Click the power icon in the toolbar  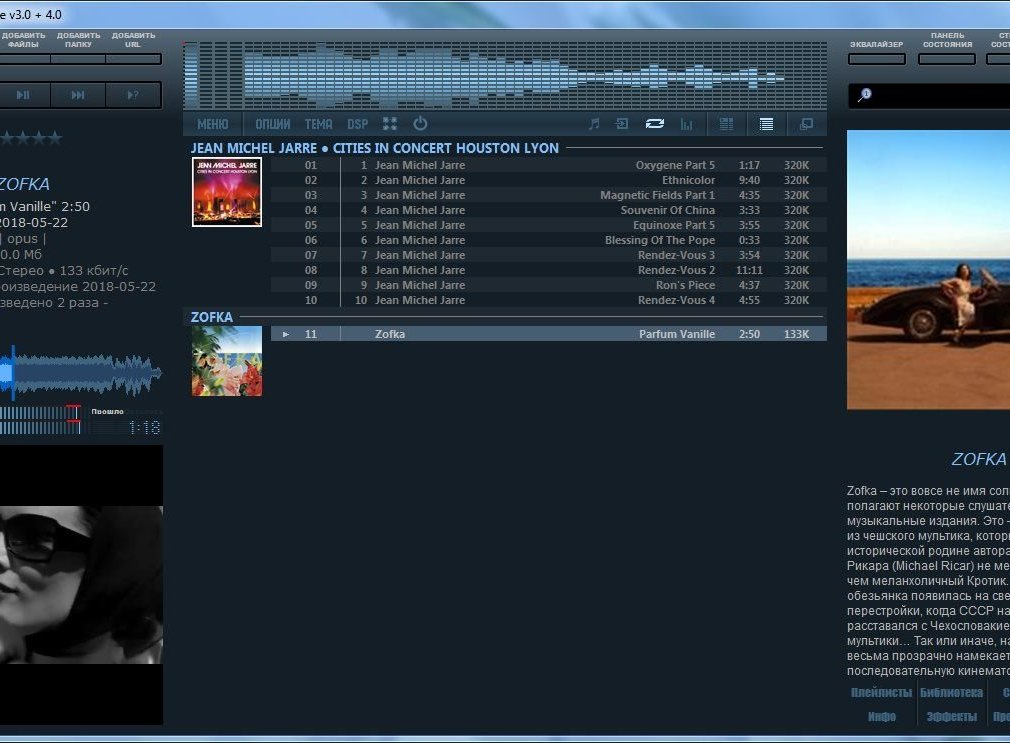pyautogui.click(x=420, y=124)
